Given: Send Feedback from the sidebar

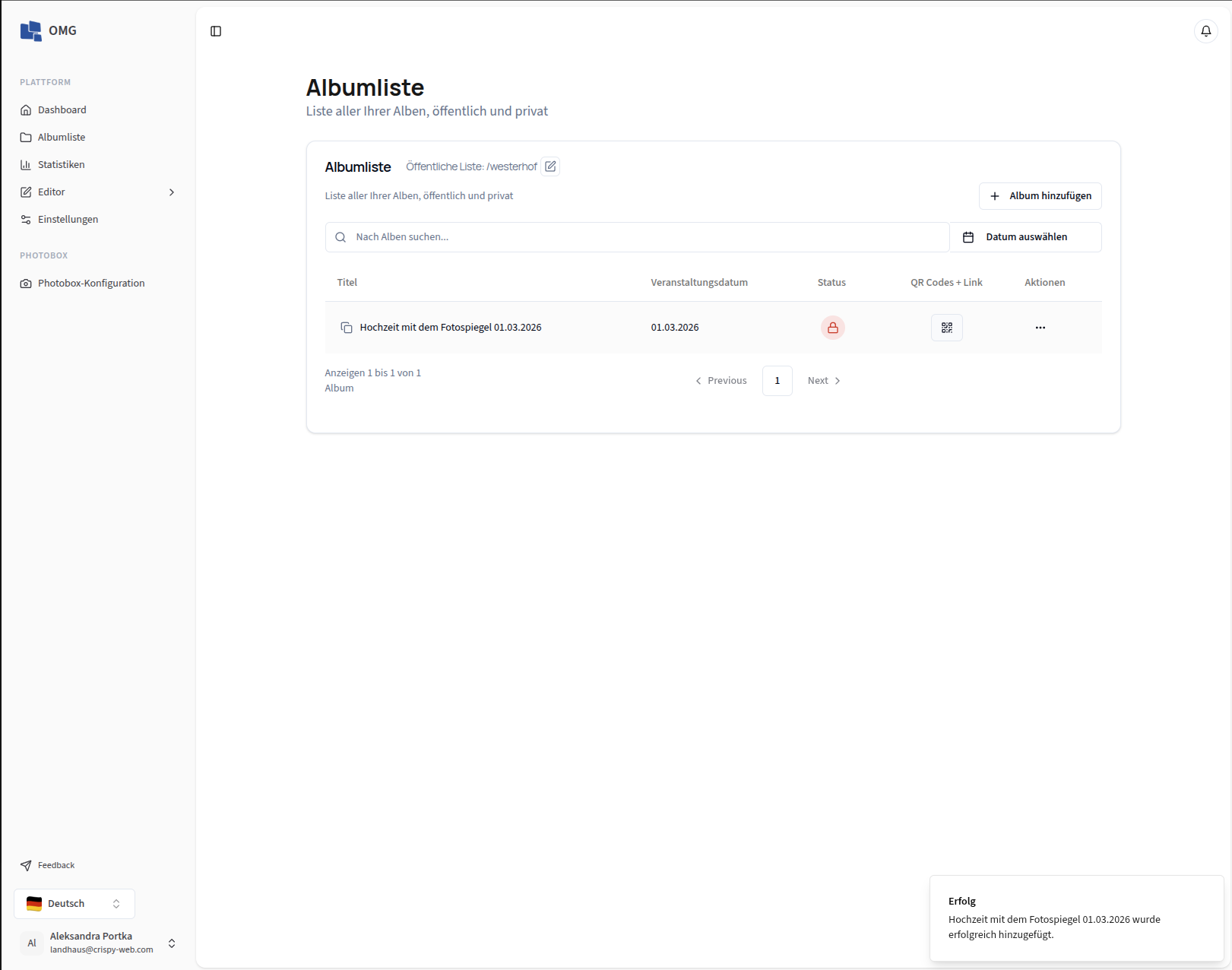Looking at the screenshot, I should (x=48, y=866).
